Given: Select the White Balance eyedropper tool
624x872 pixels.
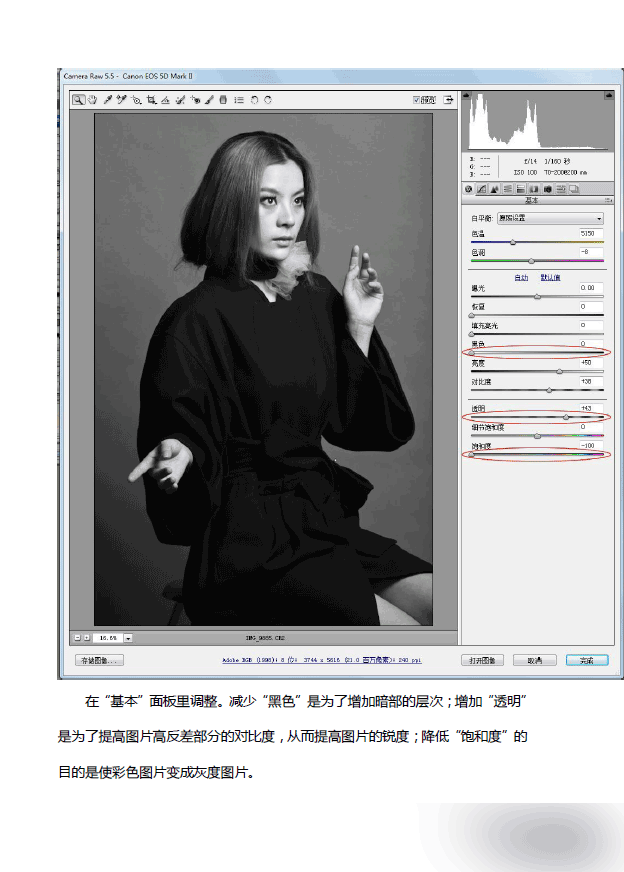Looking at the screenshot, I should 107,100.
